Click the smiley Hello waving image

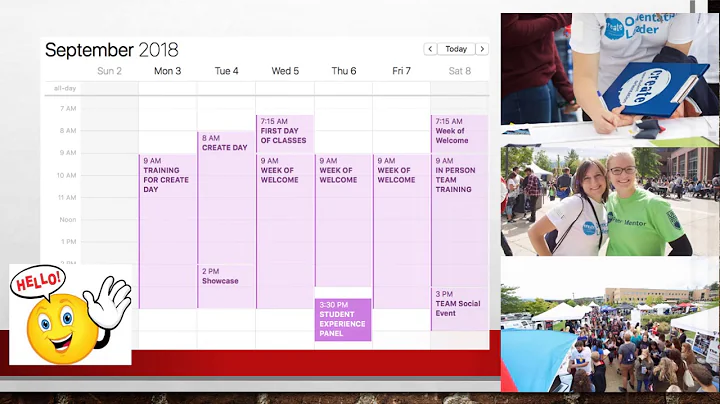[70, 314]
